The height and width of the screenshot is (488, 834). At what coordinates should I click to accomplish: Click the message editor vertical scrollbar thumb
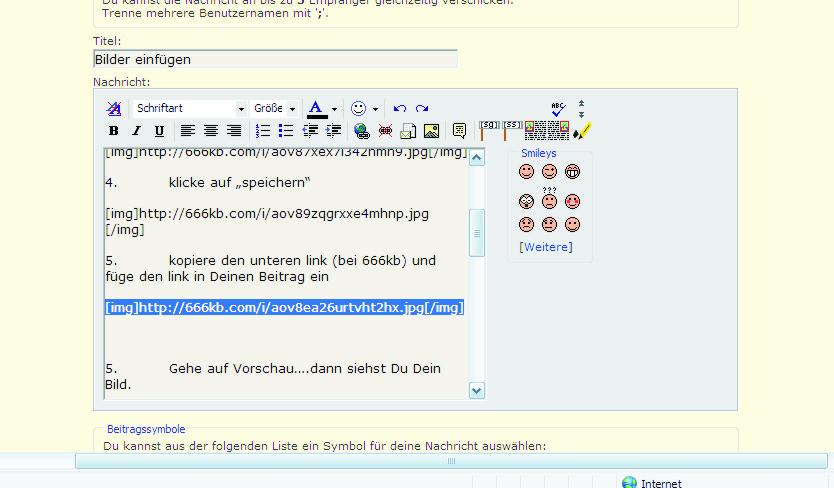coord(477,233)
